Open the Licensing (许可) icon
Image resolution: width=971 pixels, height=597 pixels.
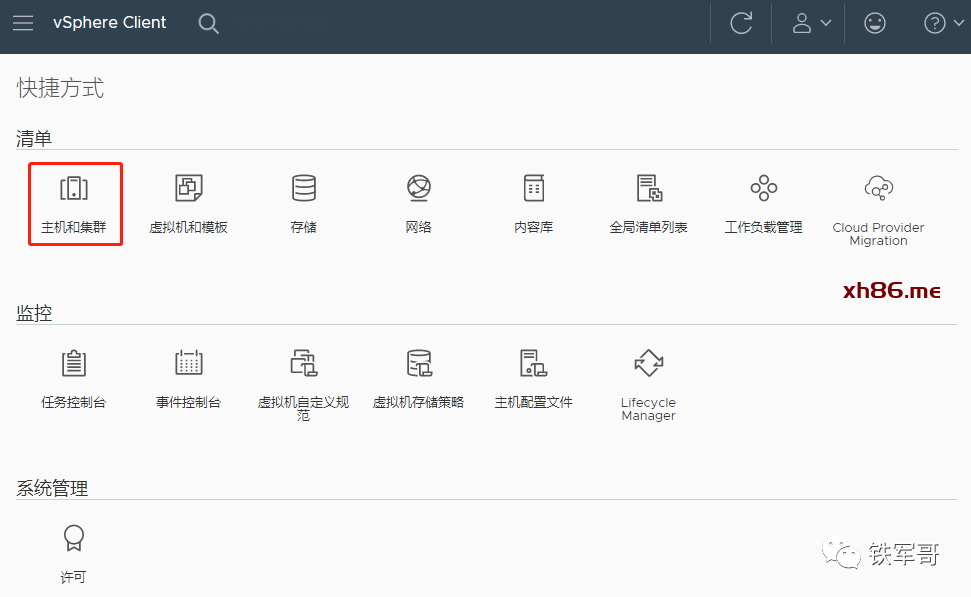coord(74,540)
